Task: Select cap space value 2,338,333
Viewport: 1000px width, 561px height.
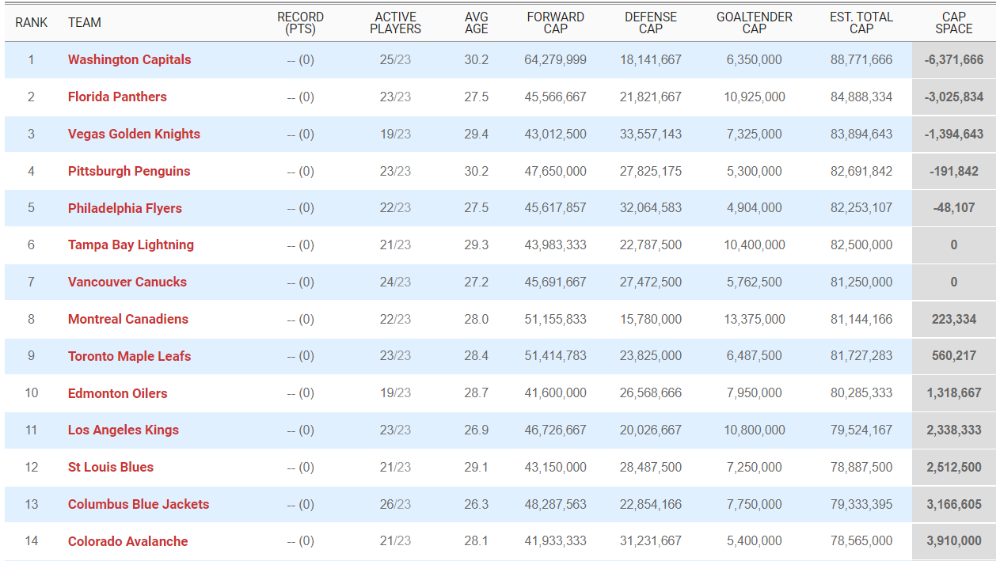Action: pos(954,430)
